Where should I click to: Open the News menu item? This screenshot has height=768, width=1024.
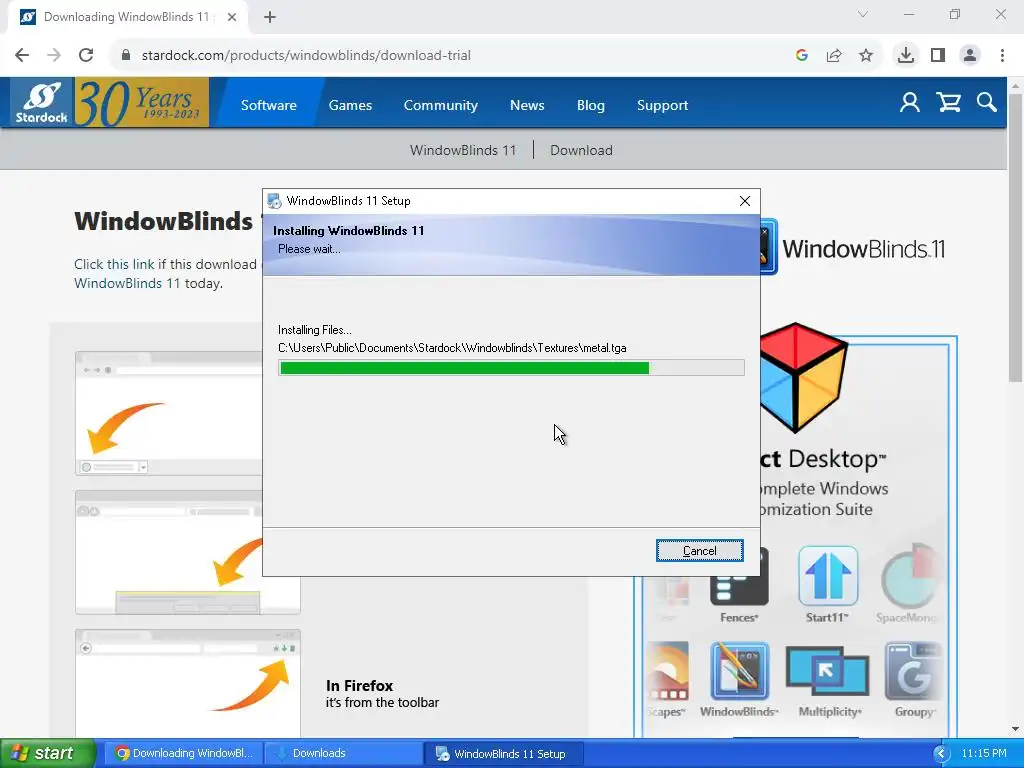pos(527,105)
